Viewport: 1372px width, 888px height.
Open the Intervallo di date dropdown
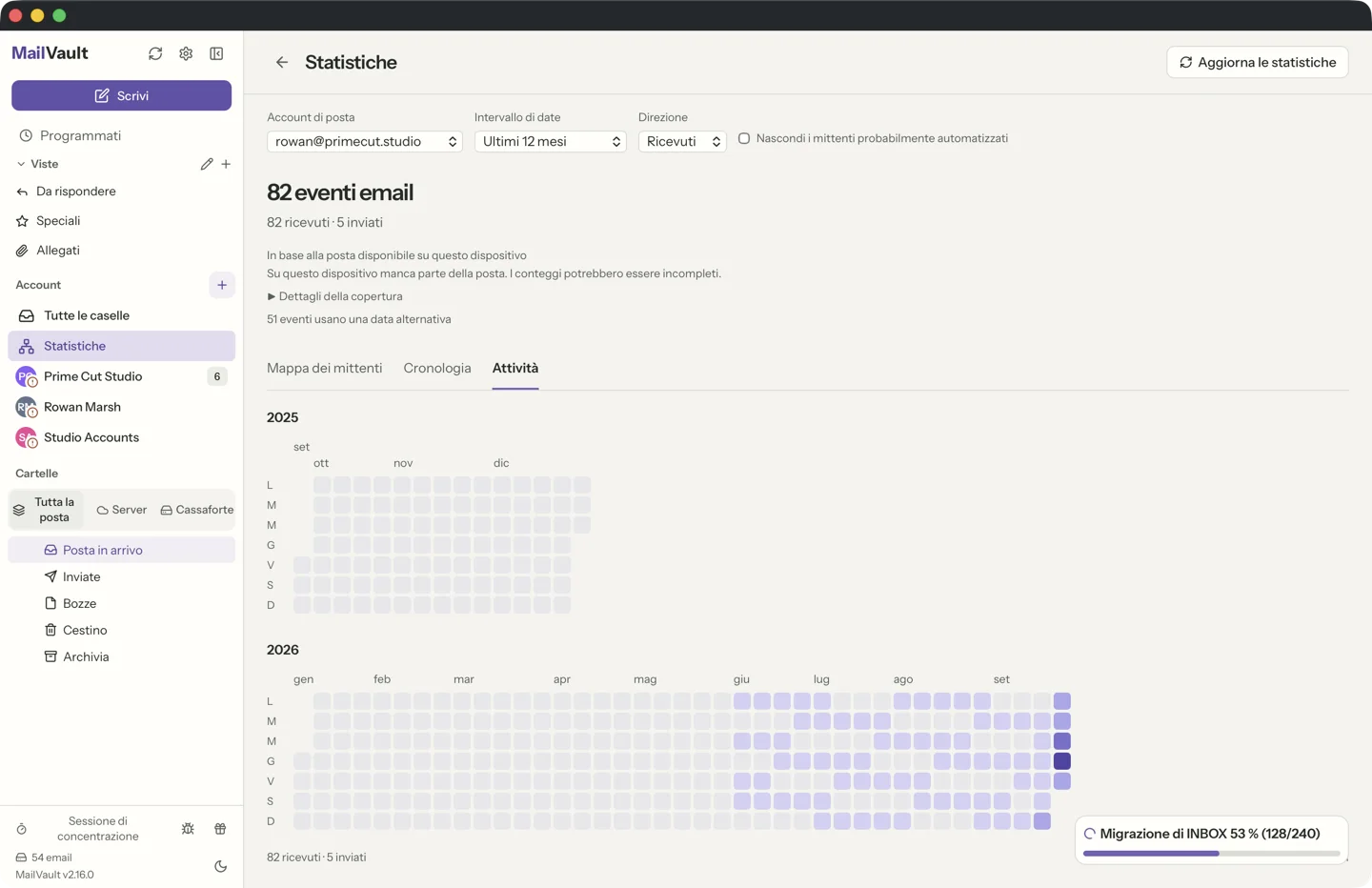[x=551, y=141]
